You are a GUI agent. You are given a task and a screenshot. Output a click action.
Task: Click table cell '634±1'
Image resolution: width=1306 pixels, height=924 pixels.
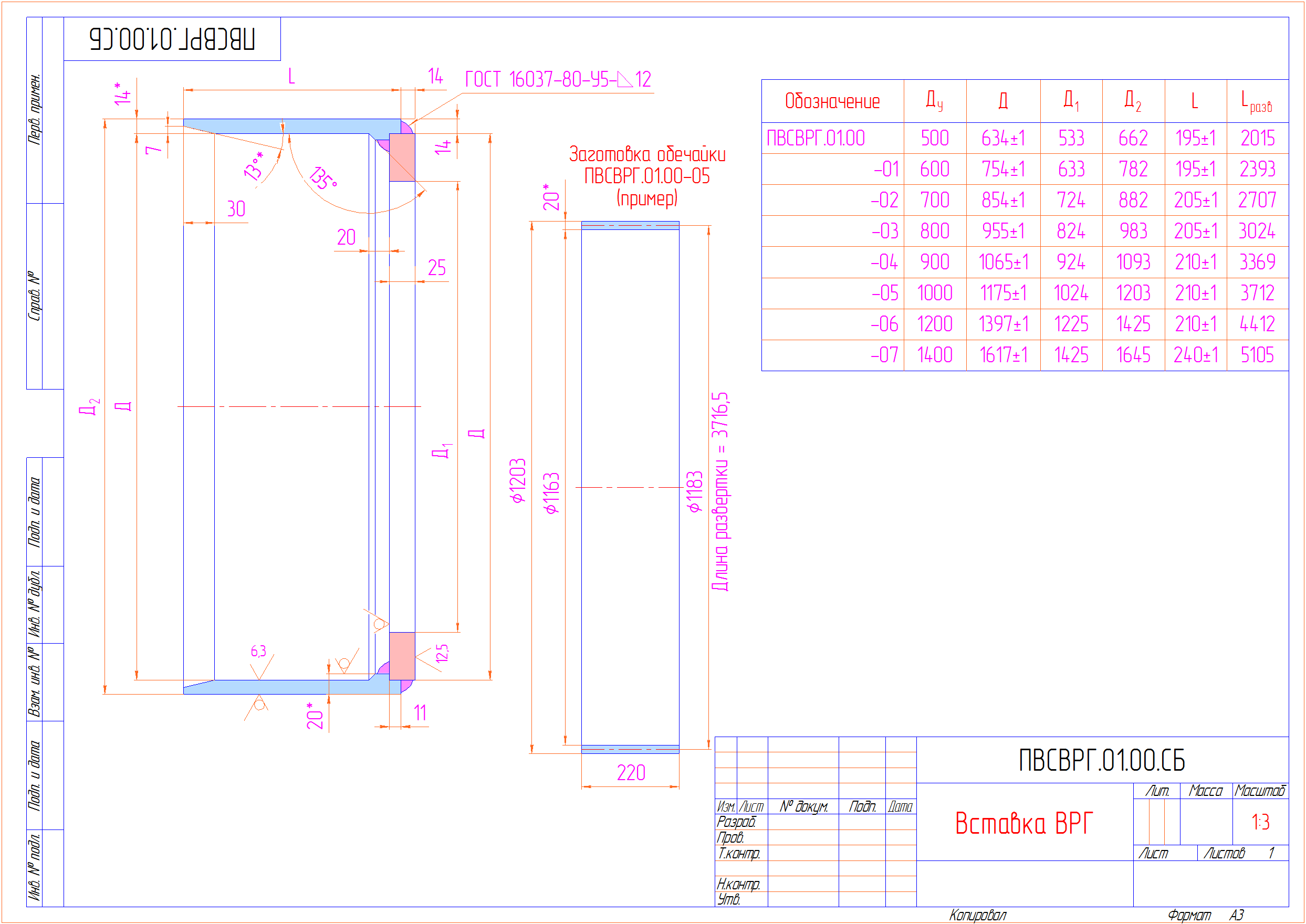(1003, 138)
